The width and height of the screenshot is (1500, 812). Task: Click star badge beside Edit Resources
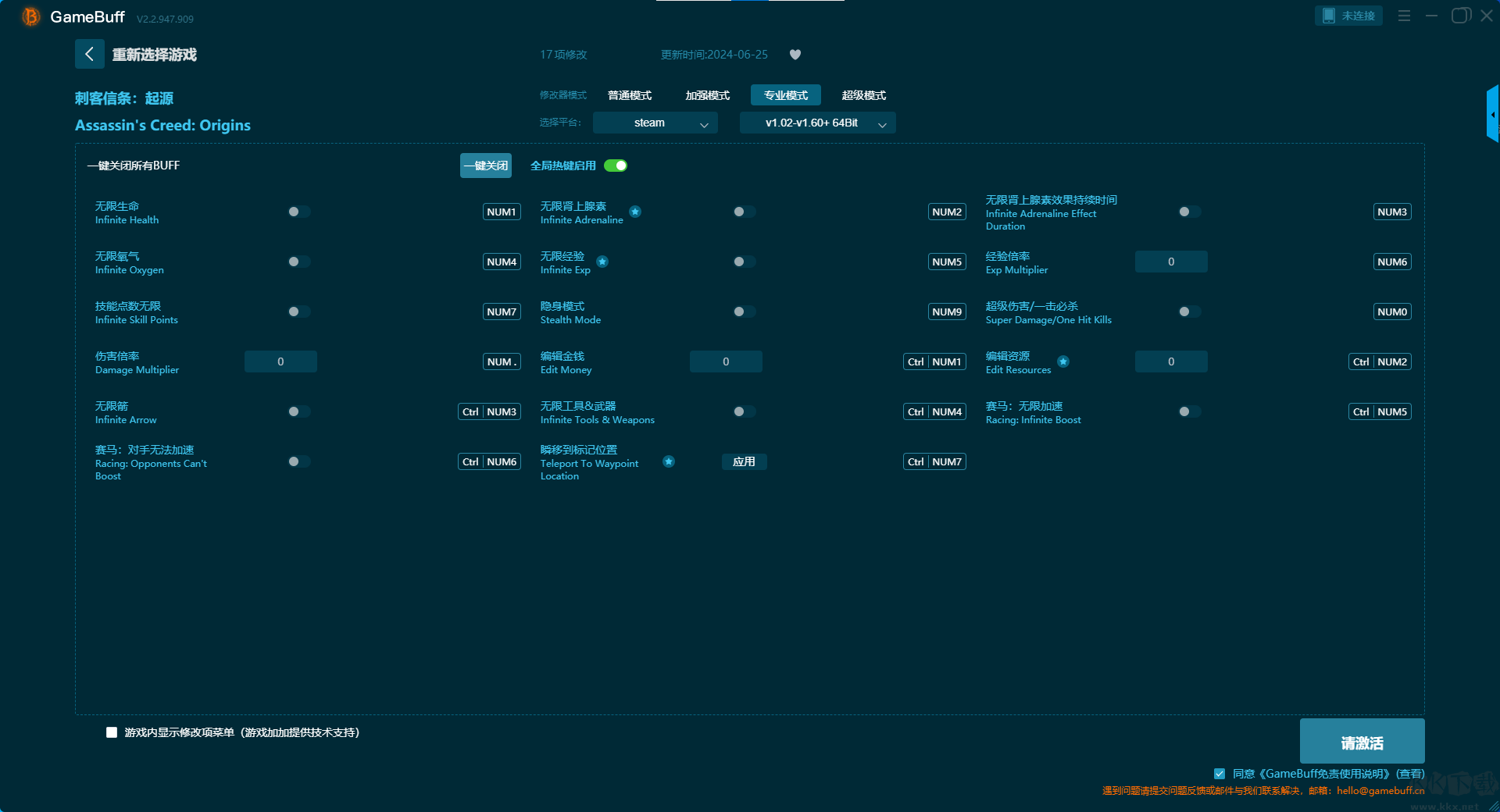pos(1063,361)
